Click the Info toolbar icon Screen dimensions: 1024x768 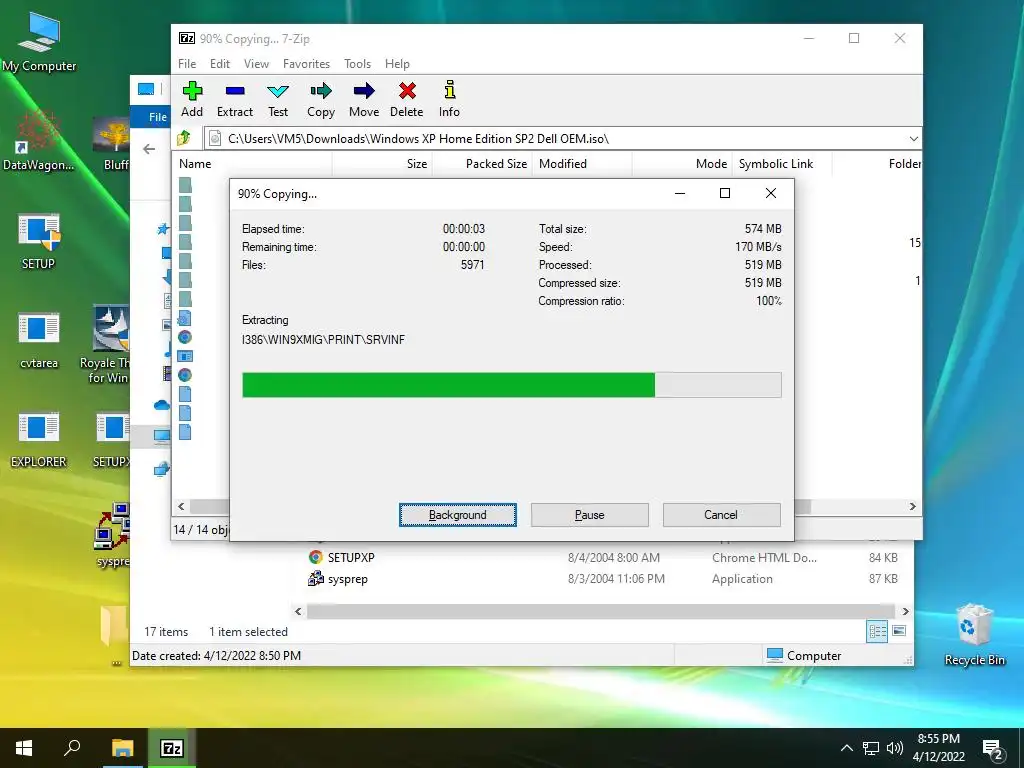[x=449, y=99]
